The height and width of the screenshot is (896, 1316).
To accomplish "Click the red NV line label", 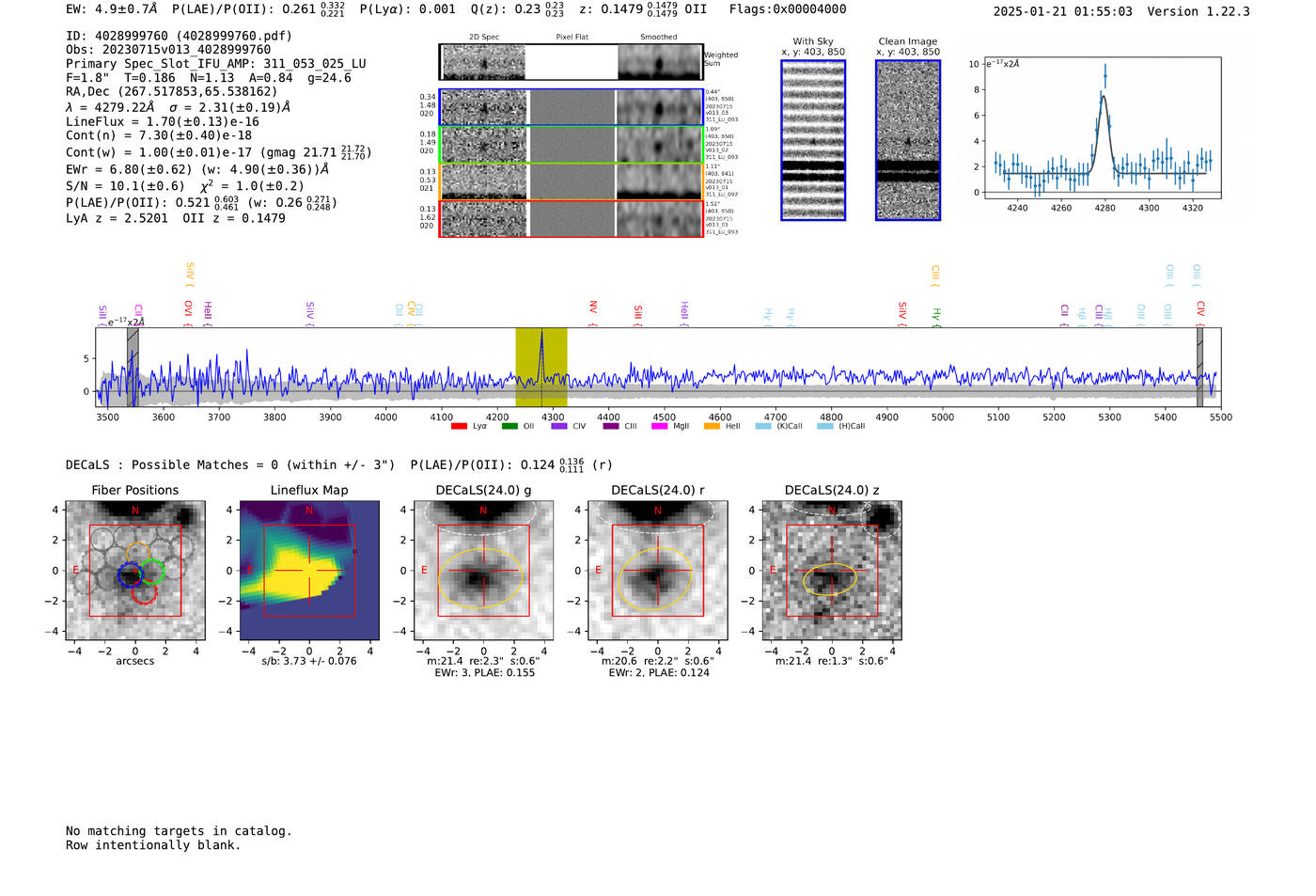I will (593, 308).
